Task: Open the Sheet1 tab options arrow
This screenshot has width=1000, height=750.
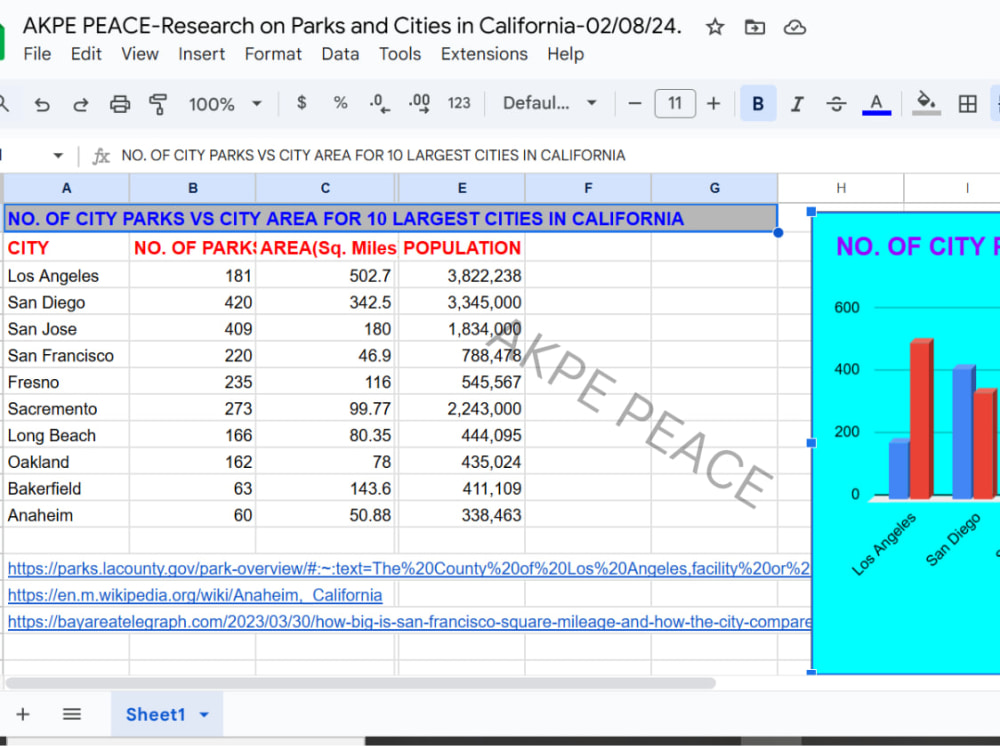Action: pos(204,714)
